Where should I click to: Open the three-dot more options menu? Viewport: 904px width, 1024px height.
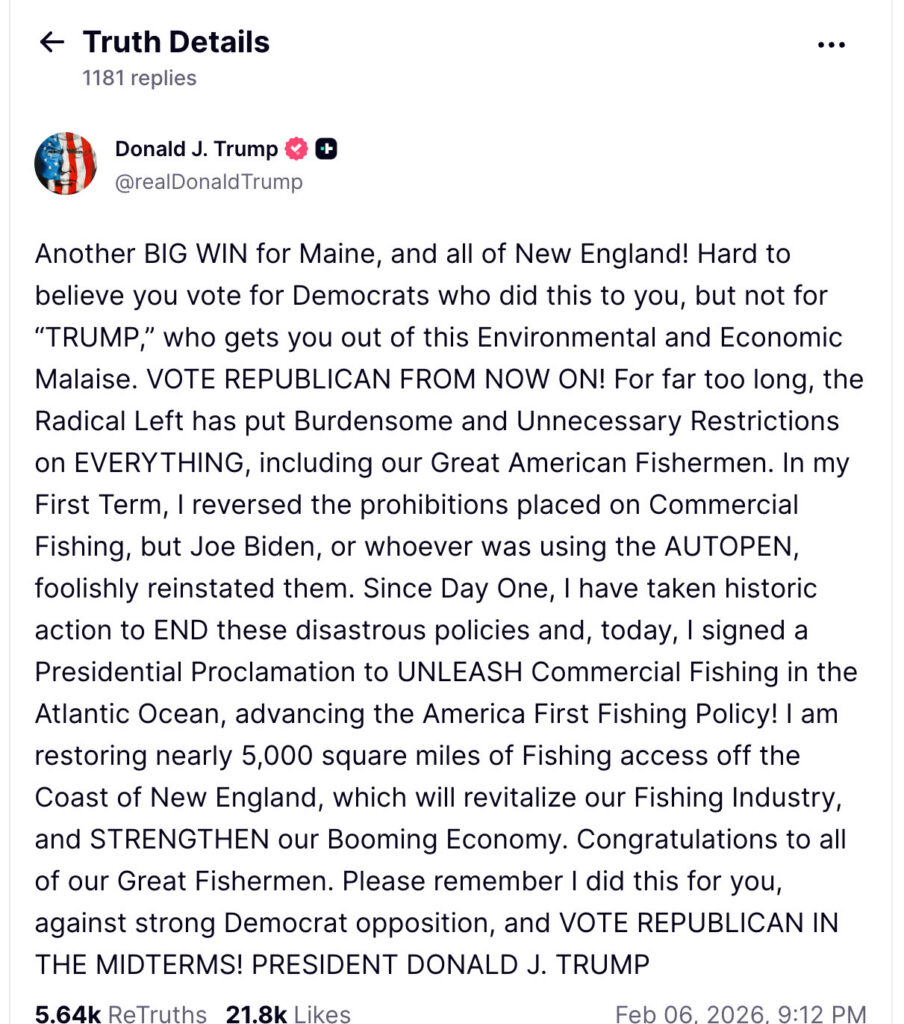[832, 44]
